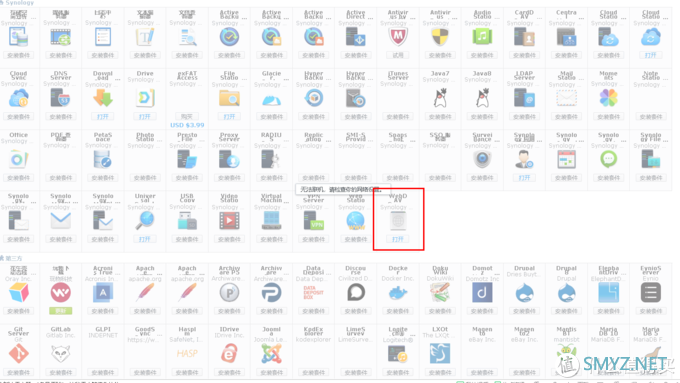The height and width of the screenshot is (383, 680).
Task: Click the Virtual Machine Manager icon
Action: point(271,221)
